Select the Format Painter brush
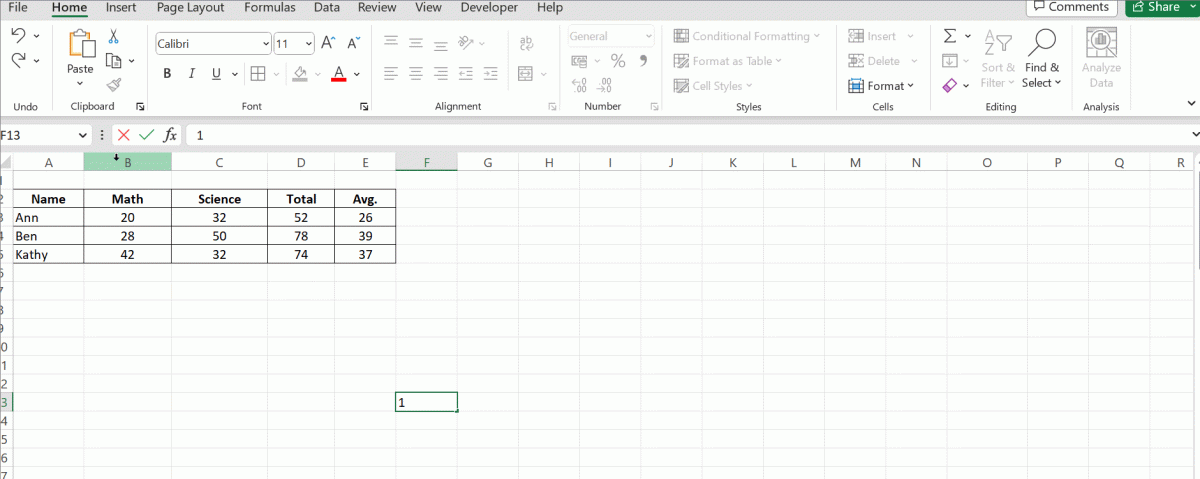The height and width of the screenshot is (479, 1200). tap(113, 85)
